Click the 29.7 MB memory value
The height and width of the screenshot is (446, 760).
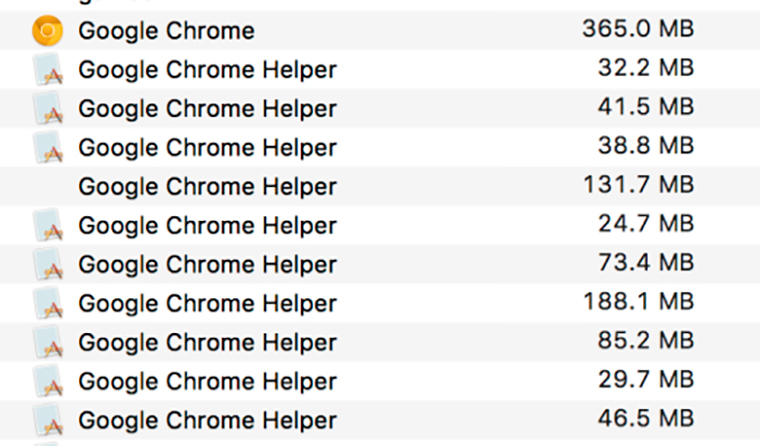tap(645, 380)
